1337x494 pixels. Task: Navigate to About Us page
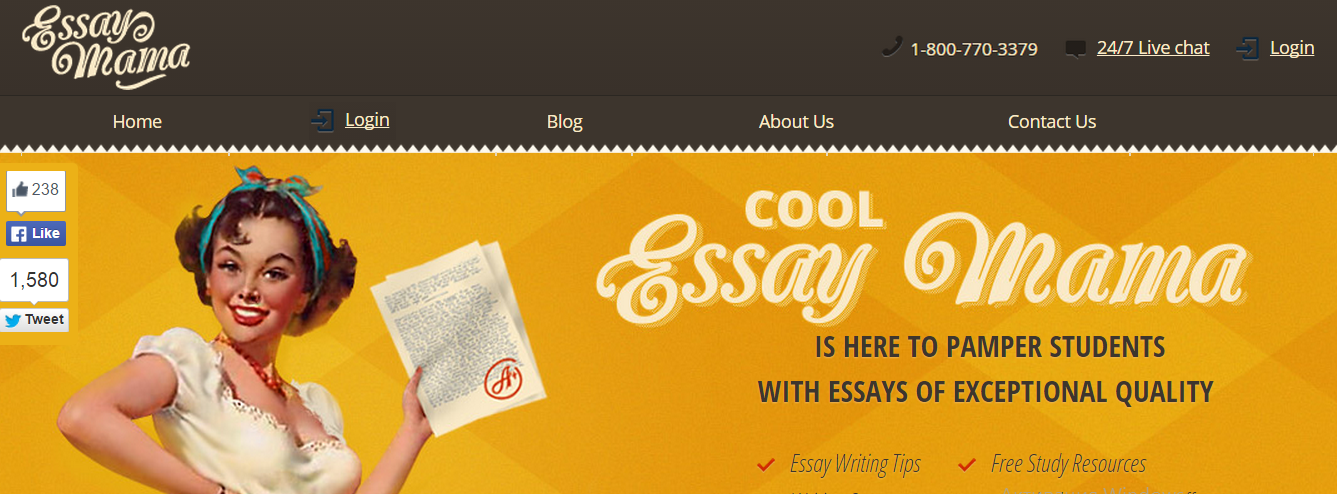pyautogui.click(x=796, y=122)
